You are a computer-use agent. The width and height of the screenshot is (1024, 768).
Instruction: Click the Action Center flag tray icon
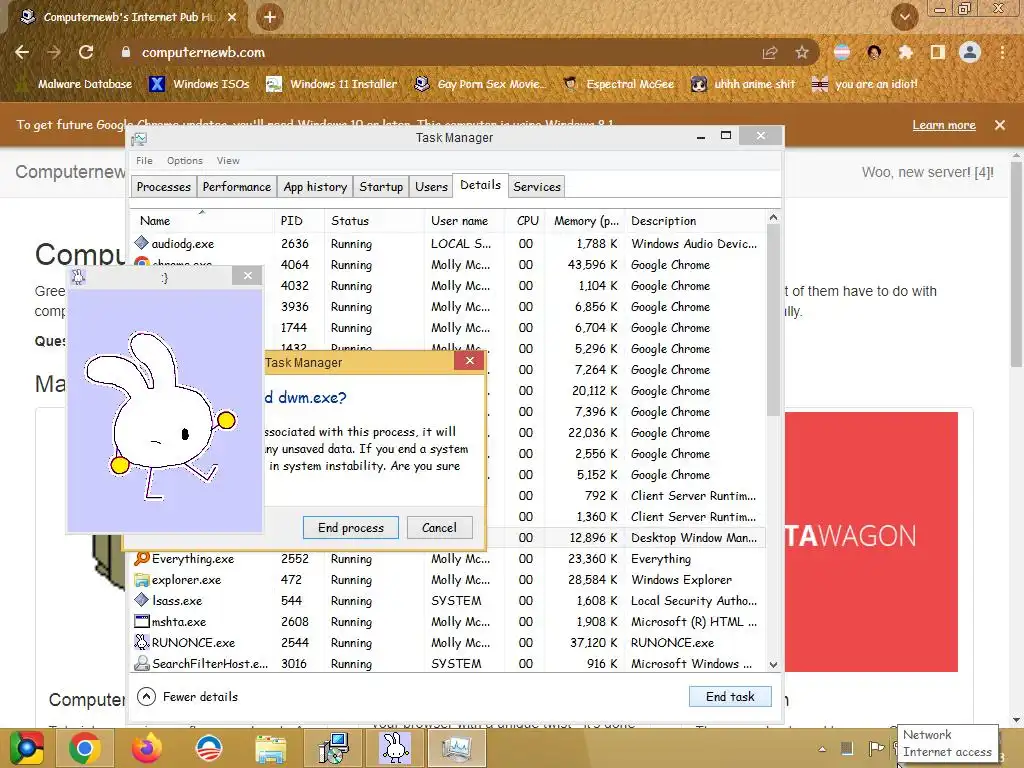pyautogui.click(x=876, y=748)
